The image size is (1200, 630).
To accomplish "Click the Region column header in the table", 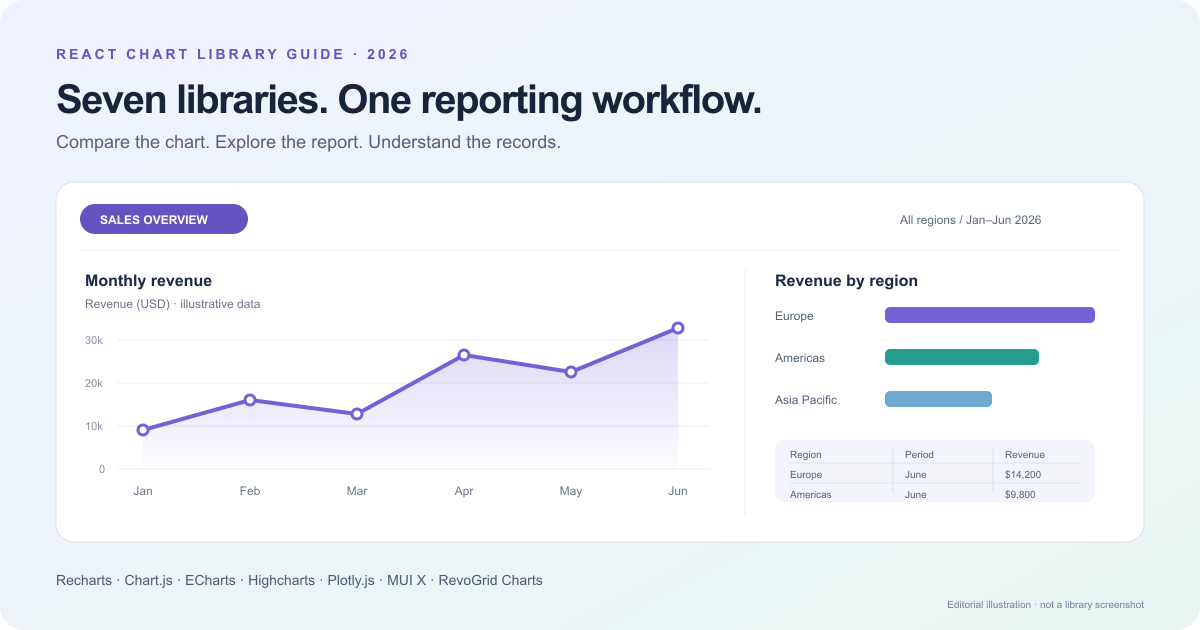I will tap(806, 455).
